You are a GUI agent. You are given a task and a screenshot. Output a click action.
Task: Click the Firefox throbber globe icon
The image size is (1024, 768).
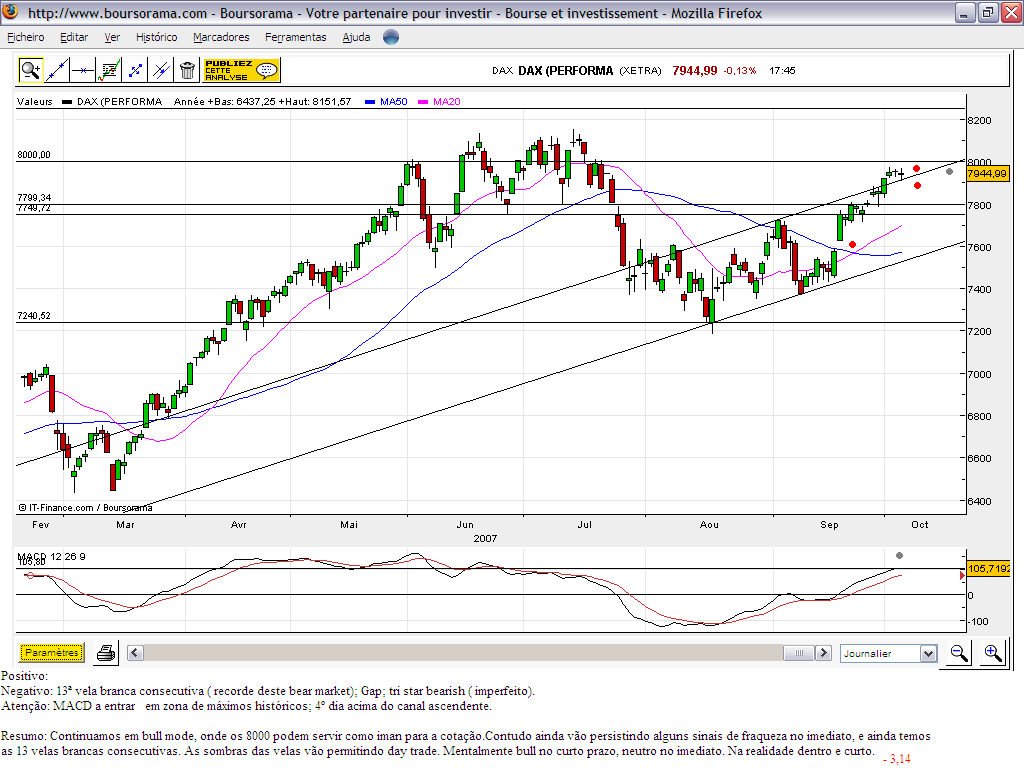(x=391, y=37)
